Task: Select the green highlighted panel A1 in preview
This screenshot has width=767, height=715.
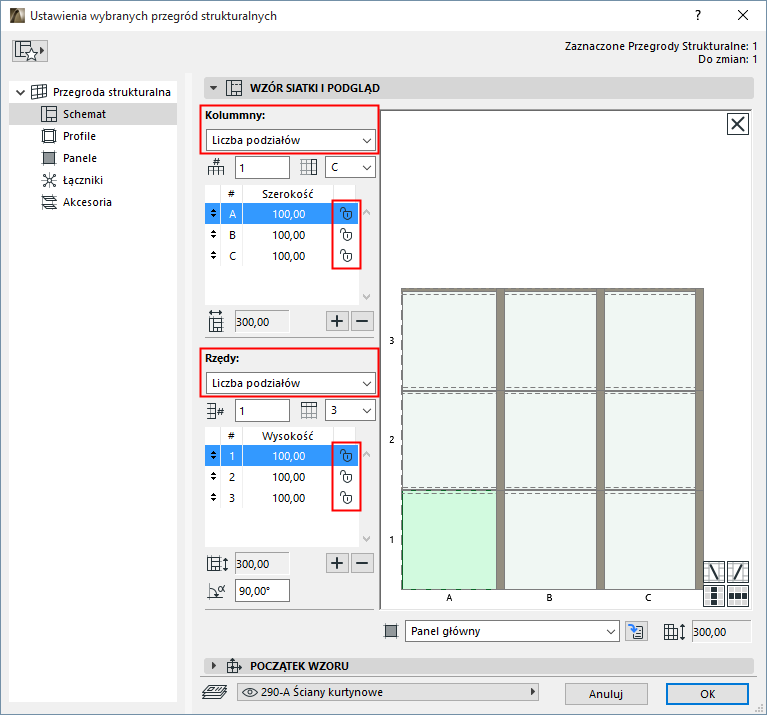Action: click(449, 540)
